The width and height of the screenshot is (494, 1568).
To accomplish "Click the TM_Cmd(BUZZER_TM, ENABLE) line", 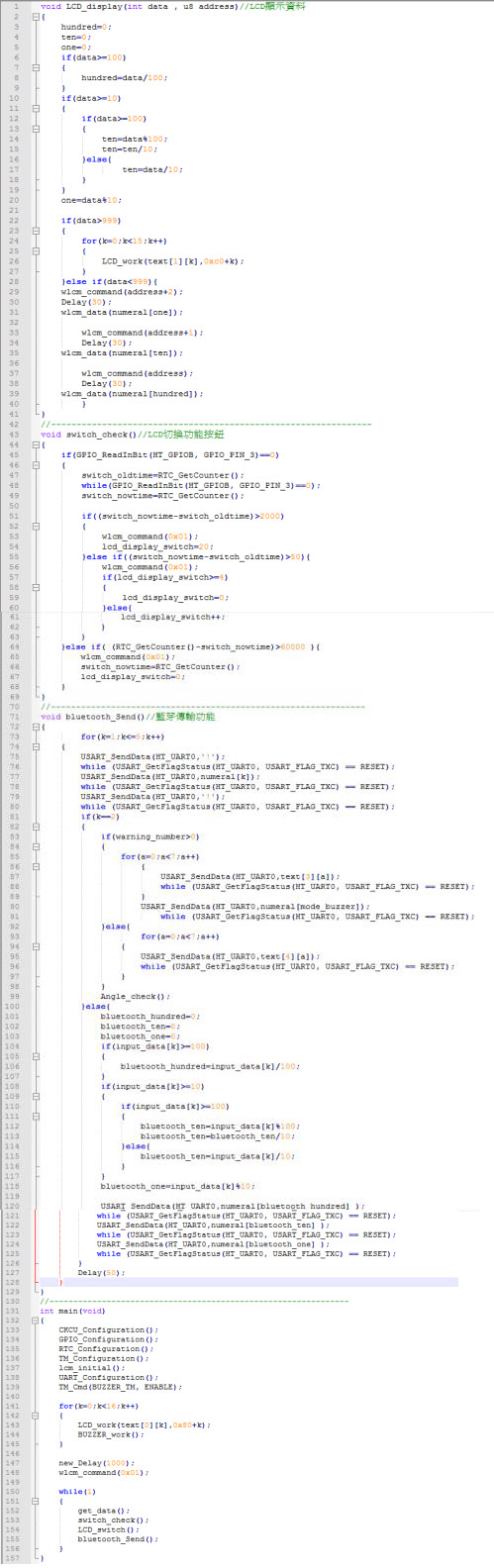I will pos(121,1387).
